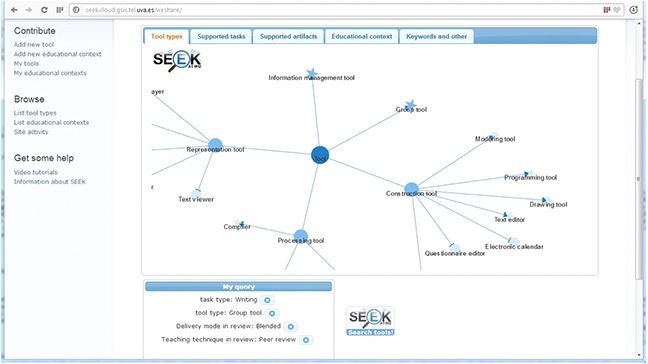Click the Questionnaire editor node
The width and height of the screenshot is (648, 364).
point(455,249)
